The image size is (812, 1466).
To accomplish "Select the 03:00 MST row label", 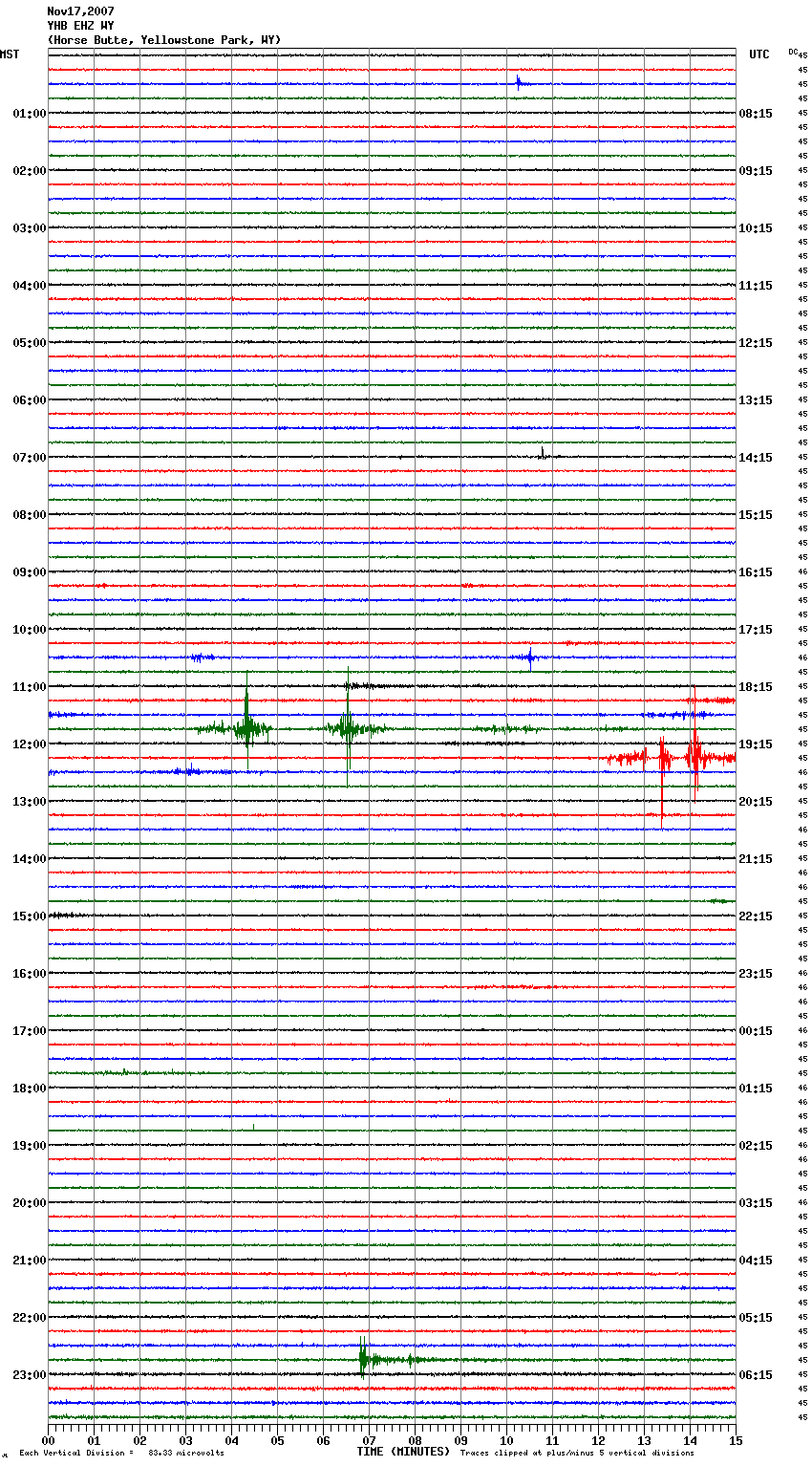I will point(29,228).
